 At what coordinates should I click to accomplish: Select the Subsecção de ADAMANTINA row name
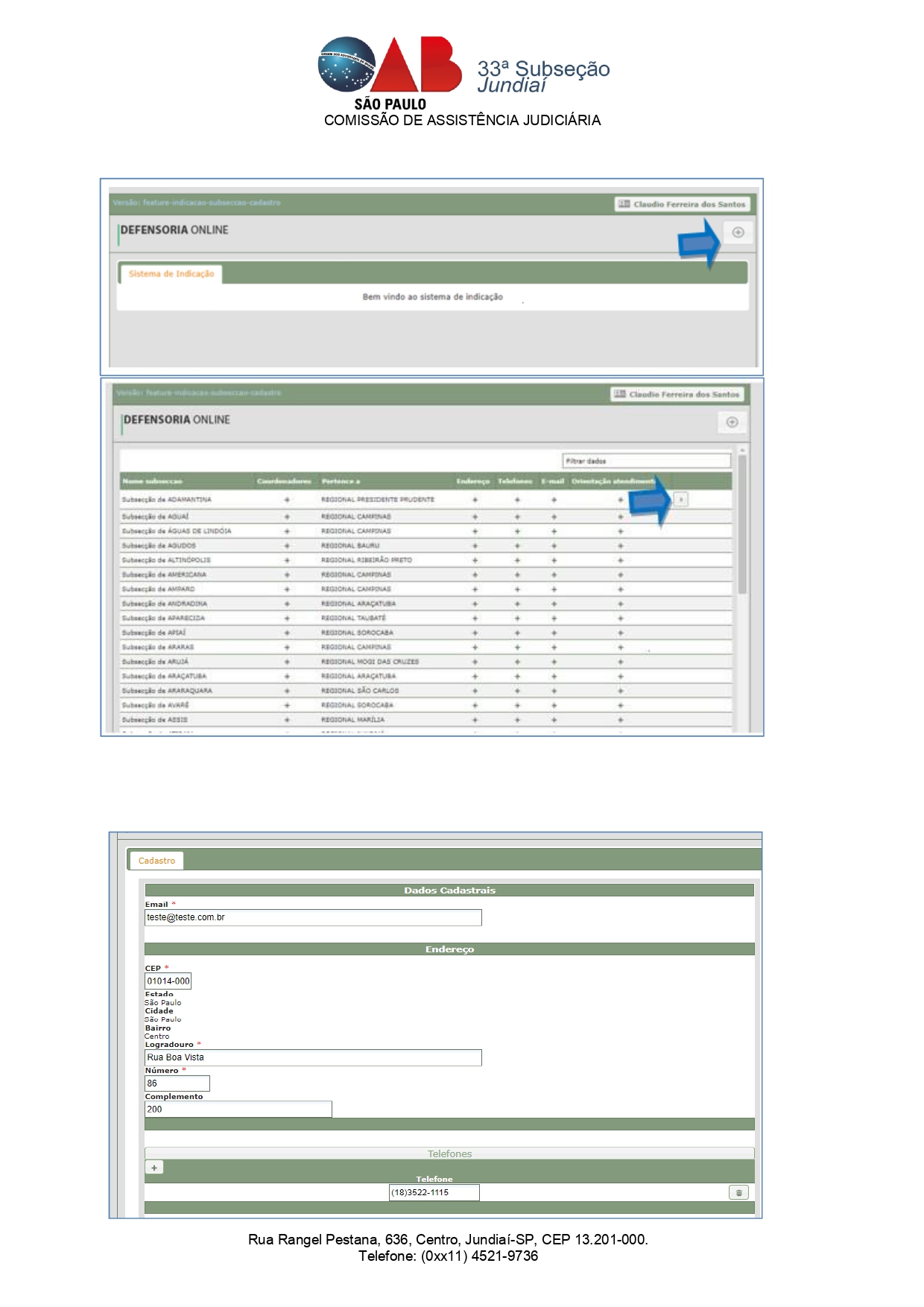(167, 500)
